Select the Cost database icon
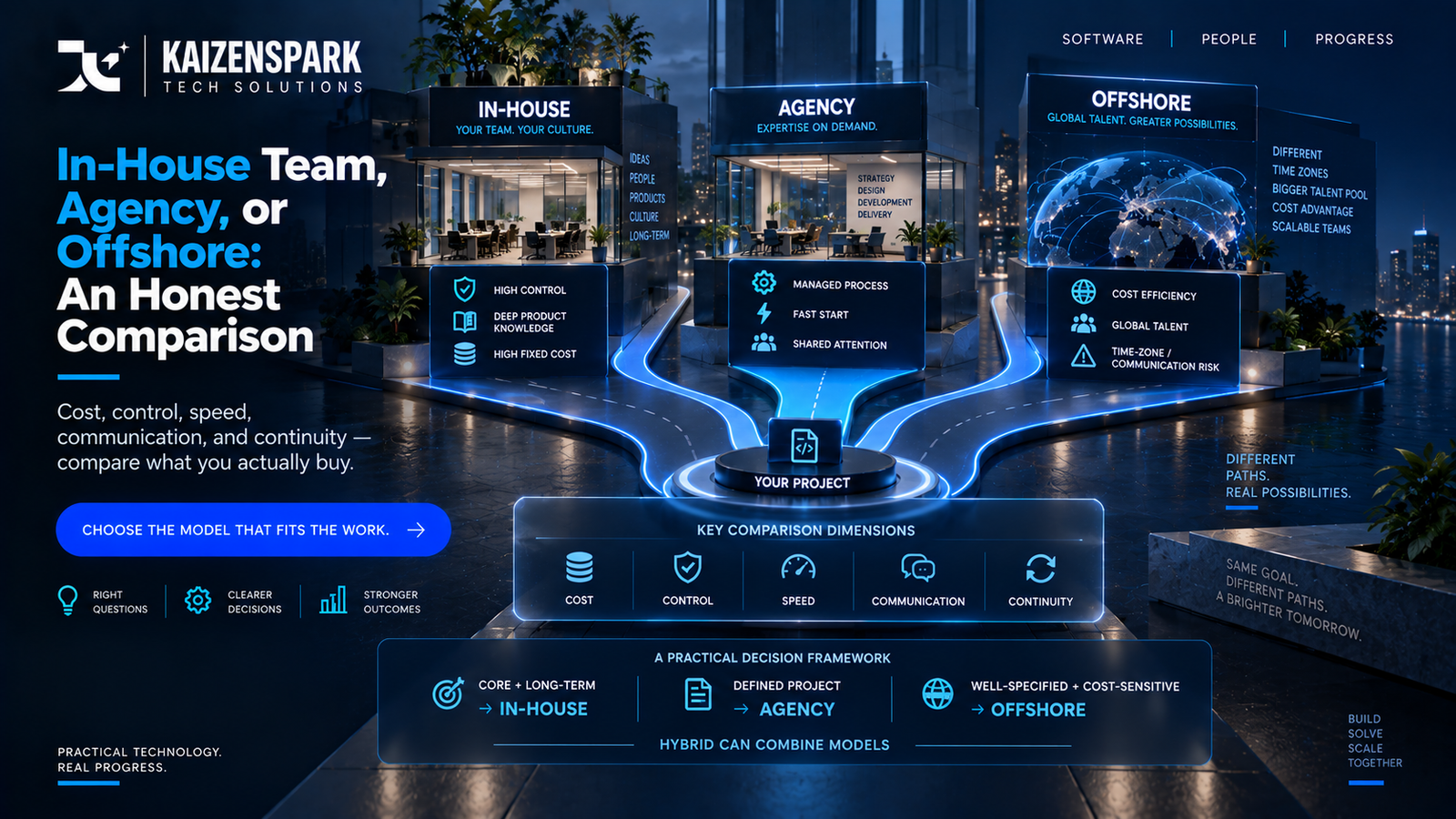This screenshot has width=1456, height=819. (x=579, y=568)
